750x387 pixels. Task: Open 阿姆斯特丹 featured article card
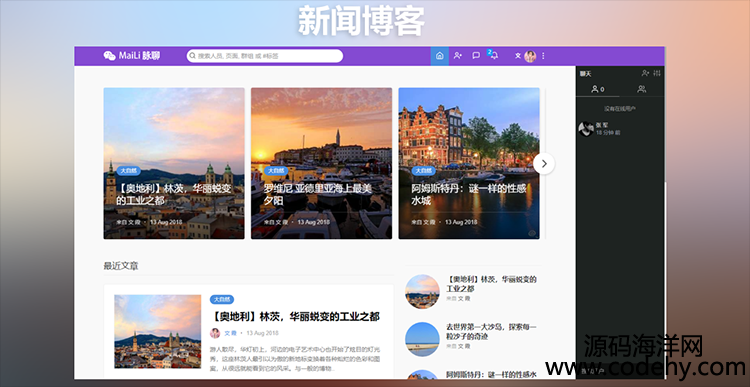point(469,163)
